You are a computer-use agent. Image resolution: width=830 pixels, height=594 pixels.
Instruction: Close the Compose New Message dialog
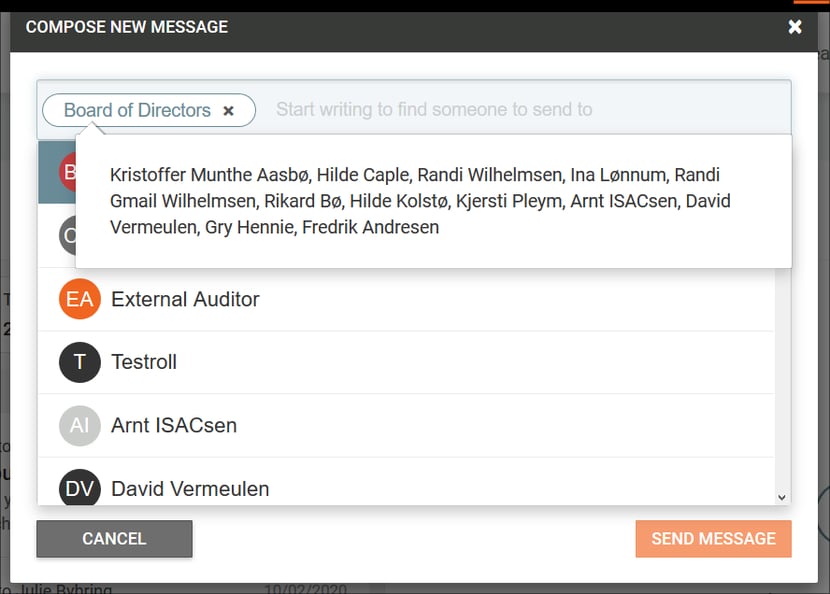[x=795, y=26]
